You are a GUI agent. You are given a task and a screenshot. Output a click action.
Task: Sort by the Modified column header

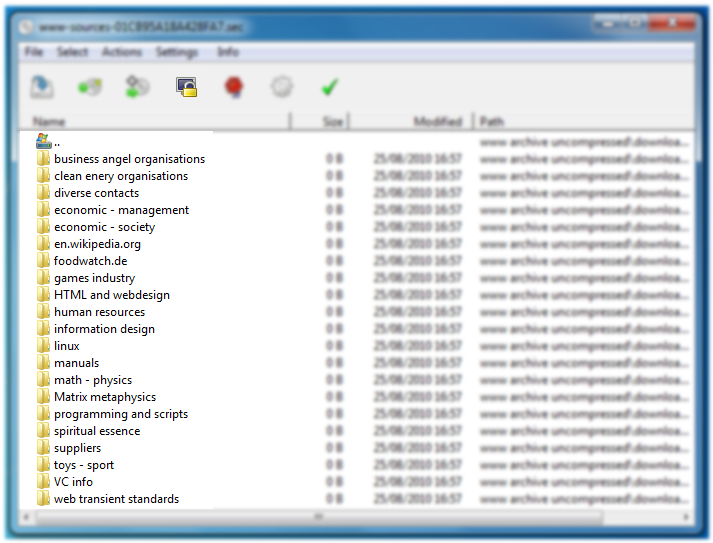[x=411, y=121]
